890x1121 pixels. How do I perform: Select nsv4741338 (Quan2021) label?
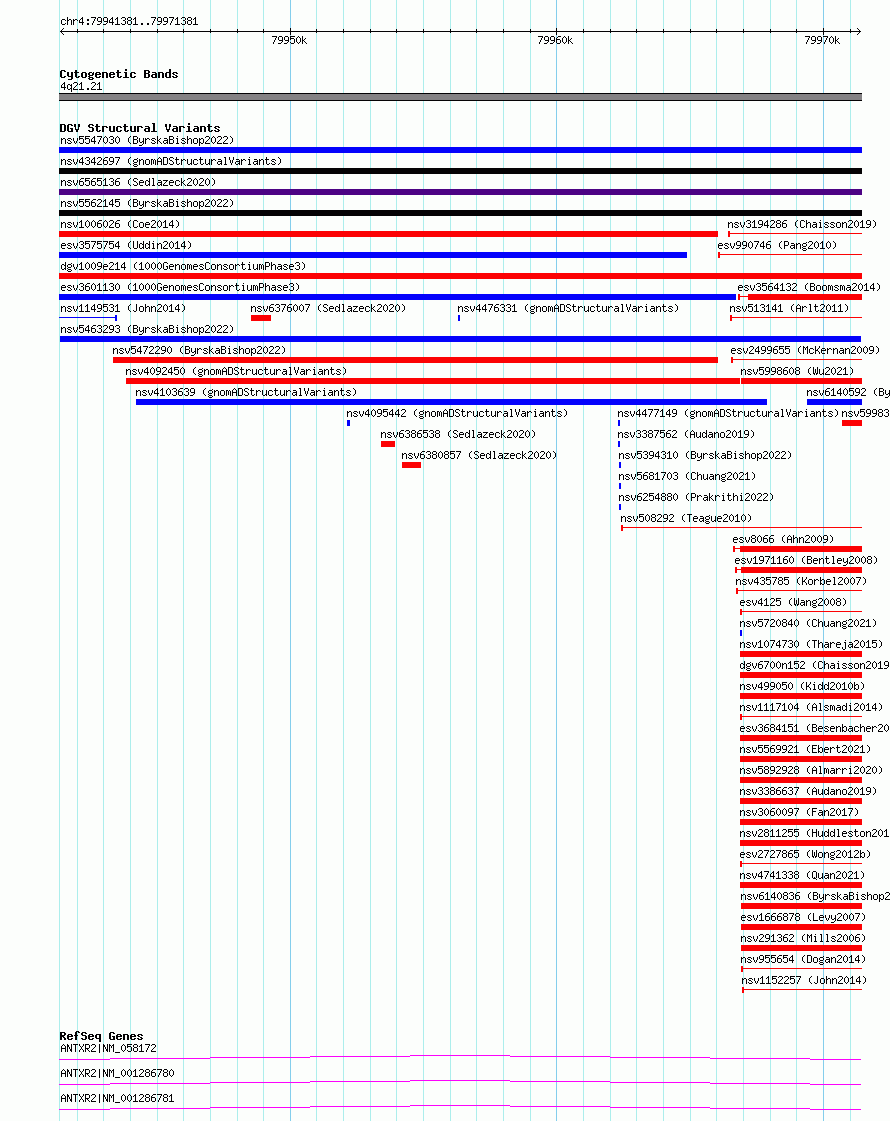[x=803, y=875]
